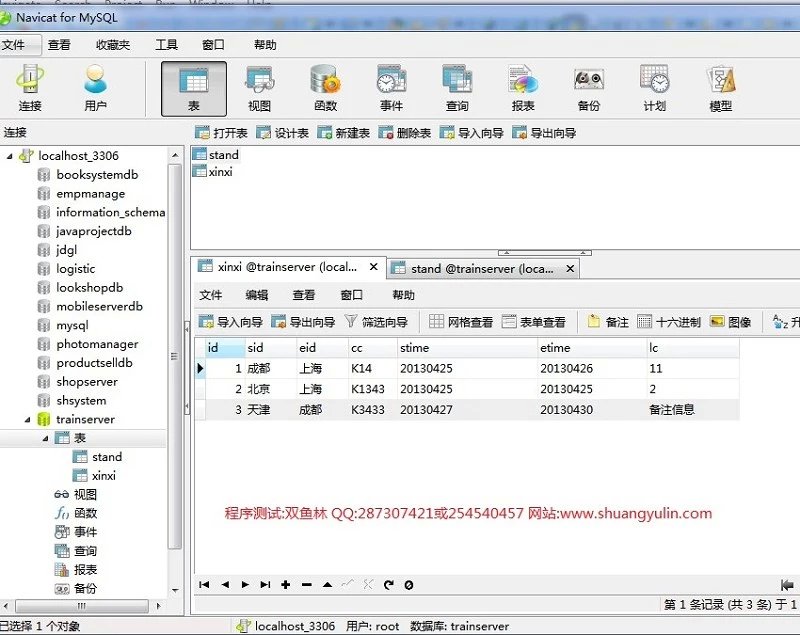Click 设计表 (Design Table) button
The height and width of the screenshot is (635, 800).
[282, 133]
